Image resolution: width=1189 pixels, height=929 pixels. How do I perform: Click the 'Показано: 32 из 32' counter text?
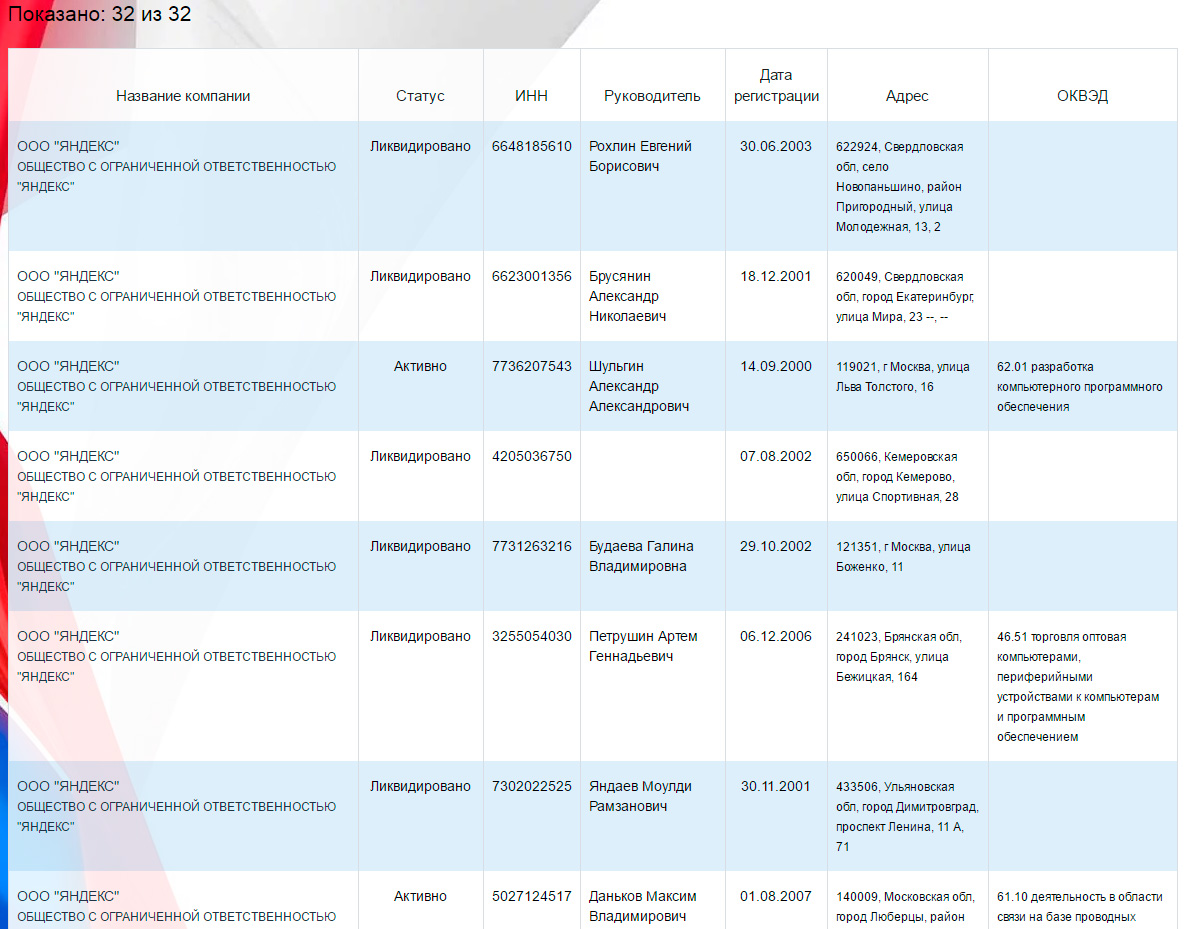point(99,14)
